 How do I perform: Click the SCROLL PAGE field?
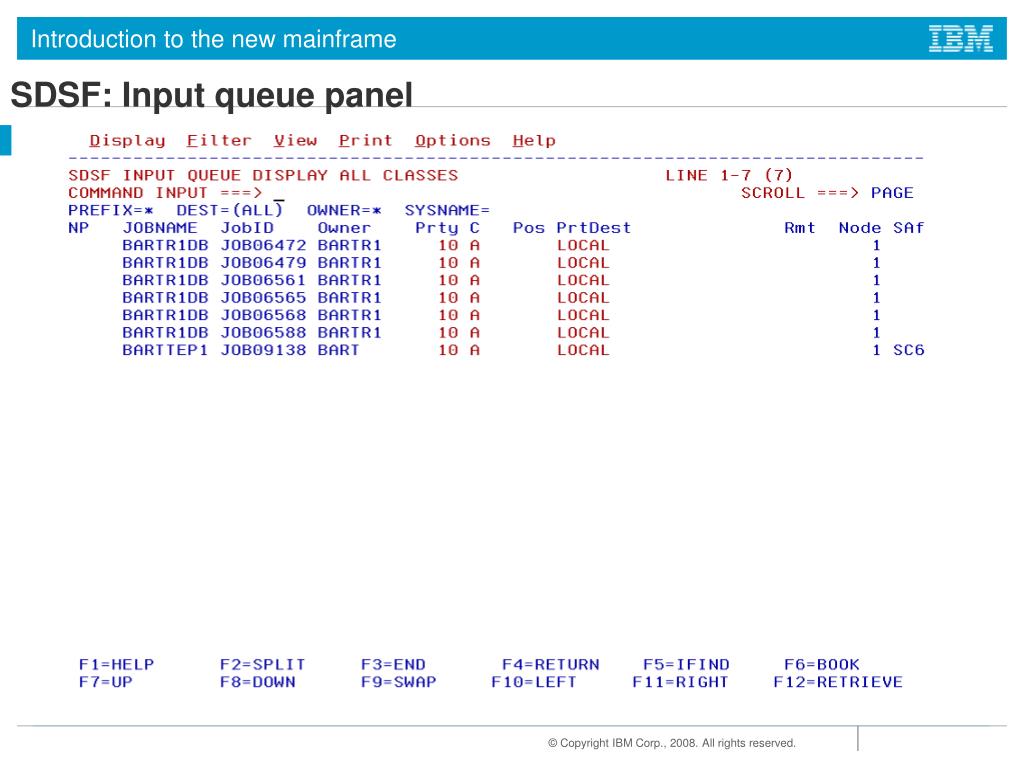[x=892, y=193]
